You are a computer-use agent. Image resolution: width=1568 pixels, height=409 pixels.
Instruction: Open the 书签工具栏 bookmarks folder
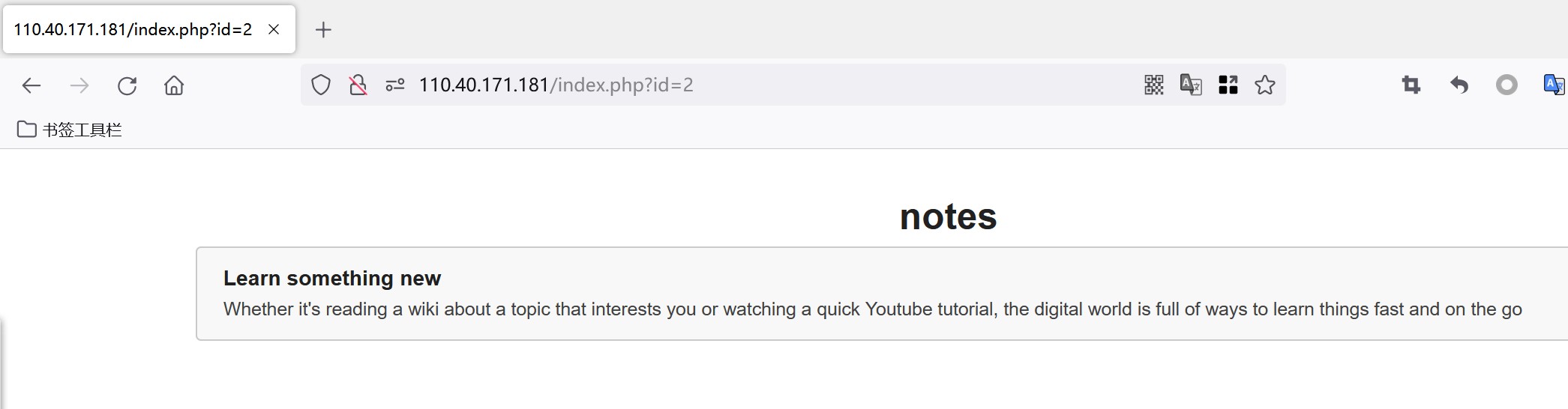69,130
